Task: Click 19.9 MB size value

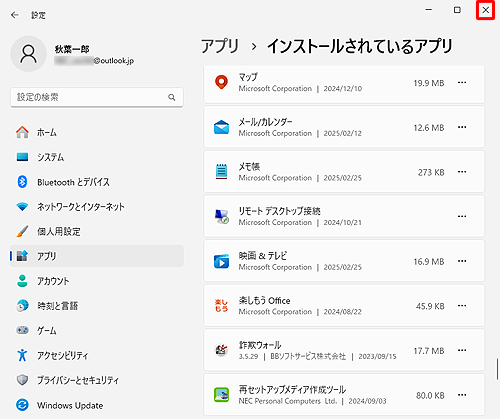Action: click(429, 83)
